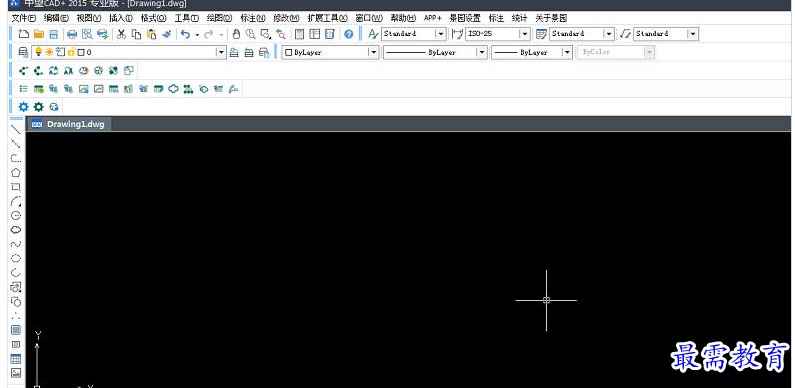Image resolution: width=795 pixels, height=388 pixels.
Task: Select the Arc drawing tool
Action: point(16,201)
